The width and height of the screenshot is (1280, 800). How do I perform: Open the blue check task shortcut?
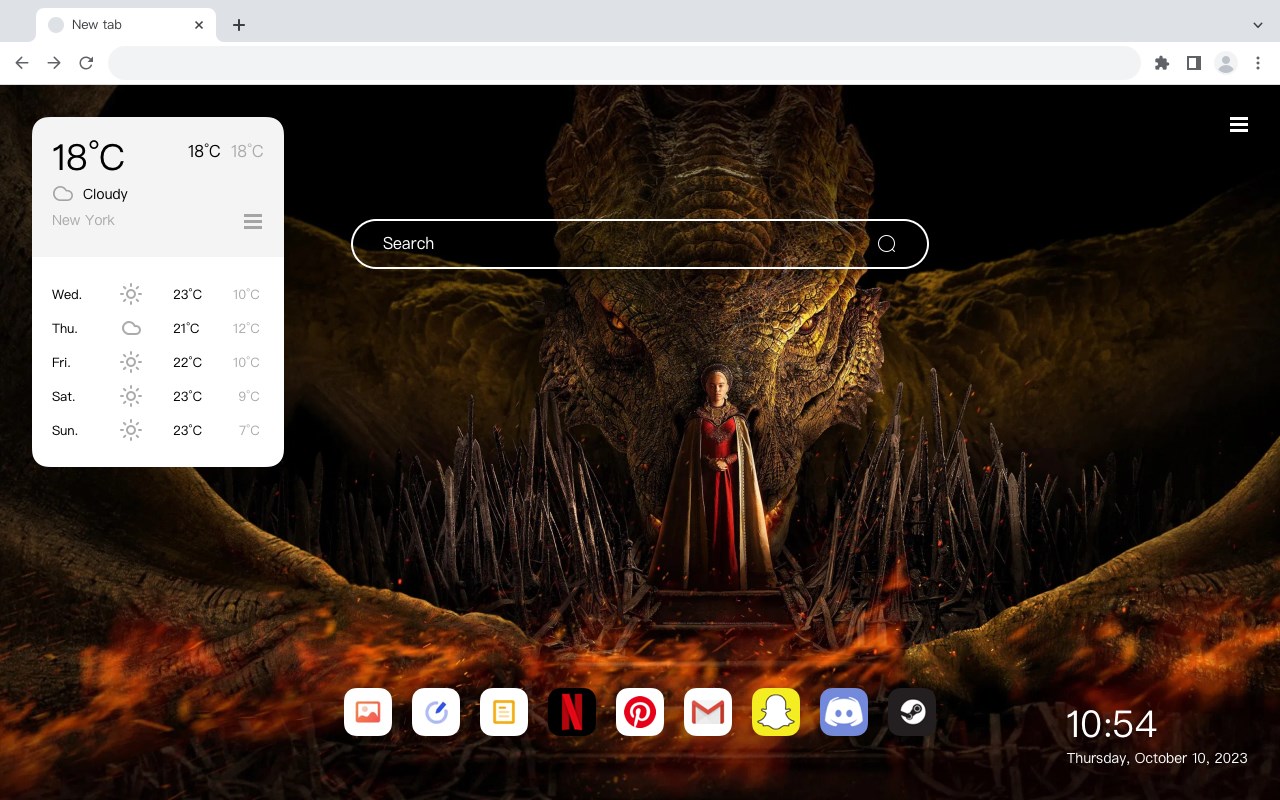pyautogui.click(x=436, y=712)
